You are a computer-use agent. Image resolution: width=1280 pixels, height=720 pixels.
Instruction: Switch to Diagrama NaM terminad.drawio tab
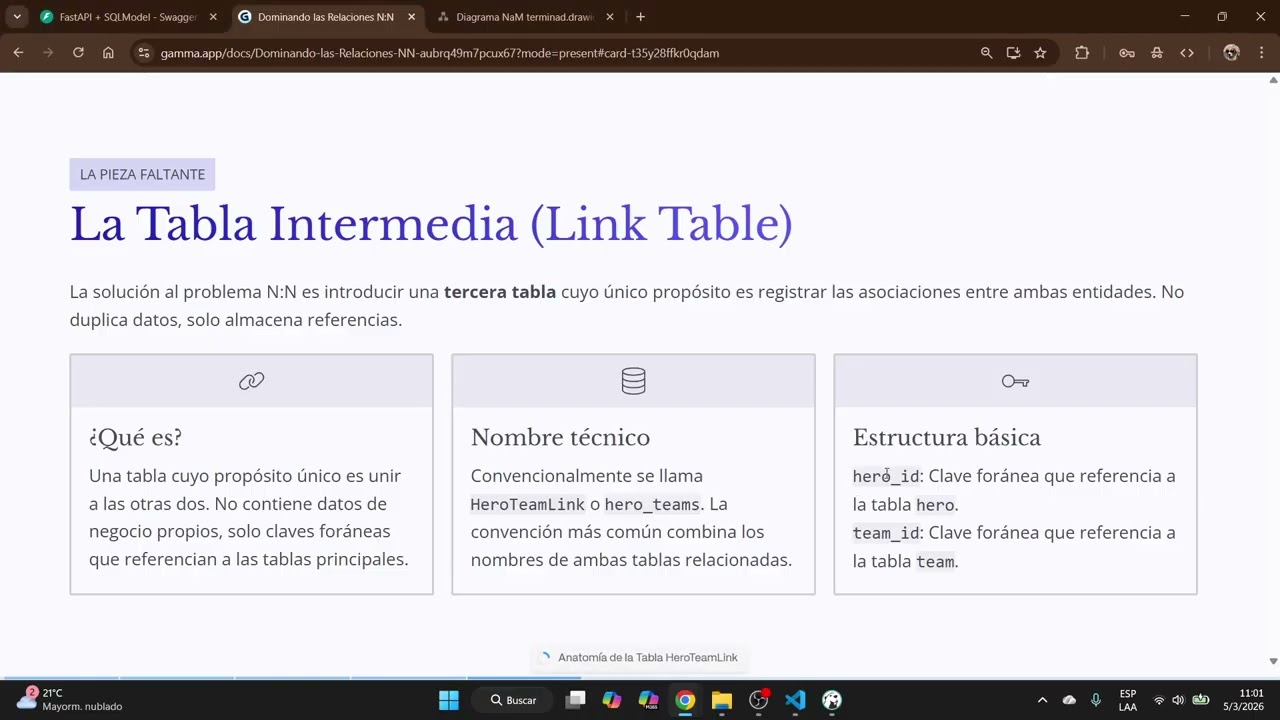[525, 17]
